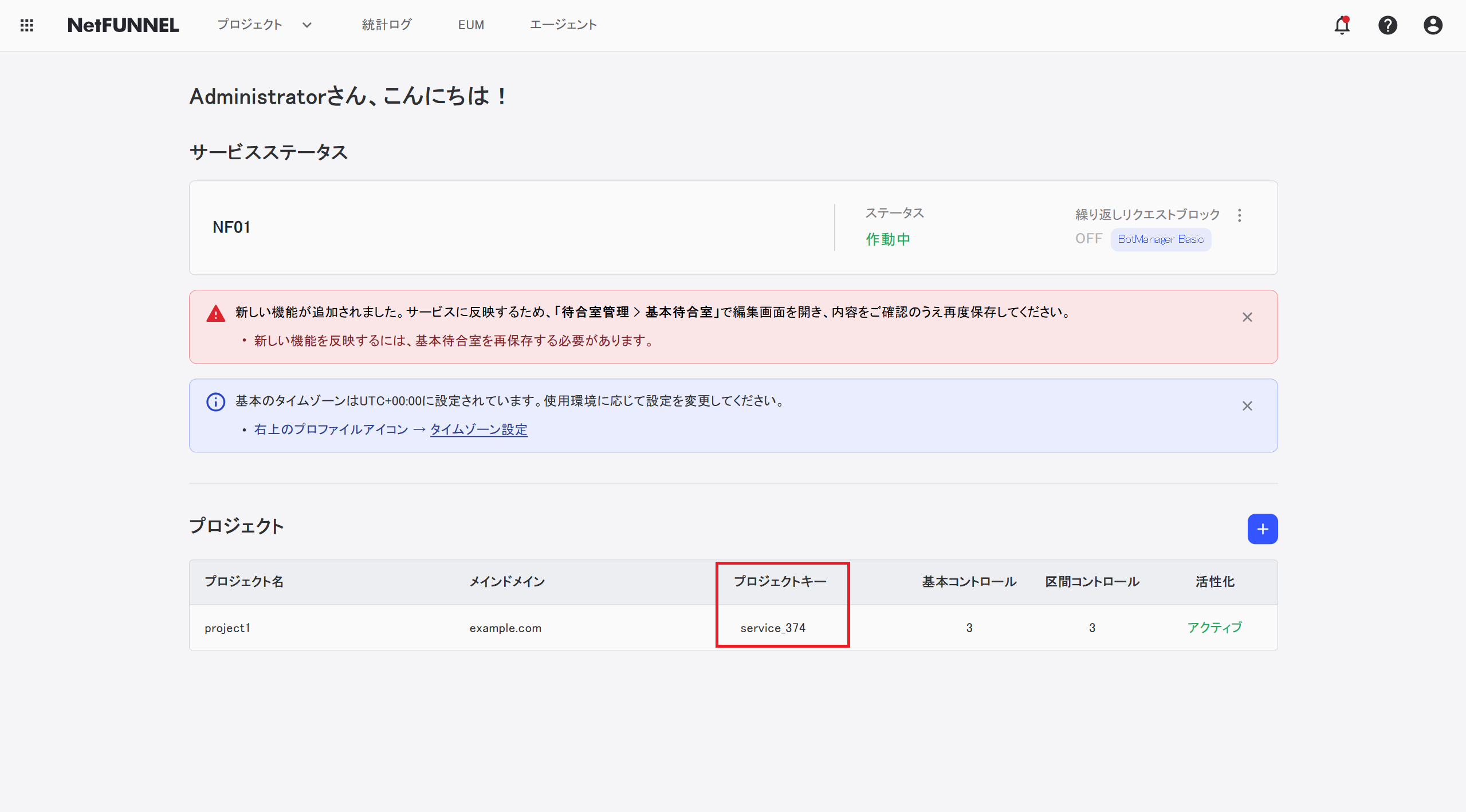Image resolution: width=1466 pixels, height=812 pixels.
Task: Dismiss the blue timezone info banner
Action: coord(1247,406)
